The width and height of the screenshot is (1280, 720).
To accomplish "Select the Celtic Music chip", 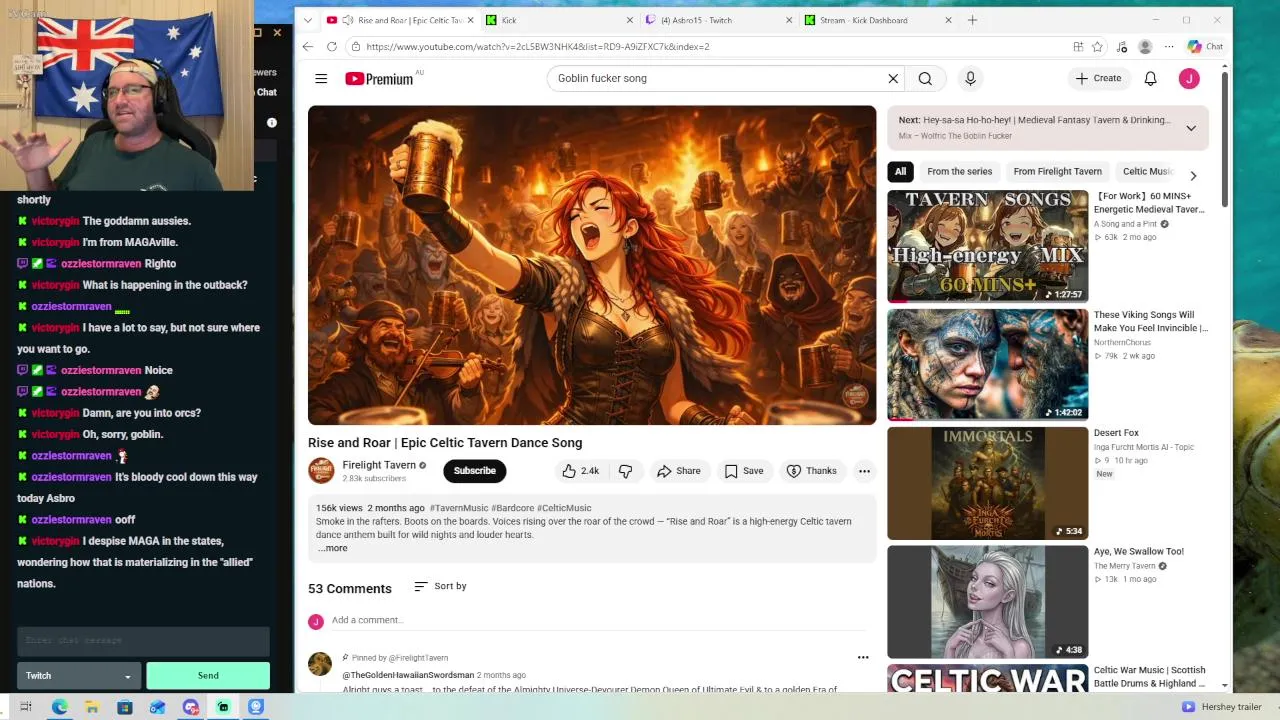I will click(x=1148, y=171).
